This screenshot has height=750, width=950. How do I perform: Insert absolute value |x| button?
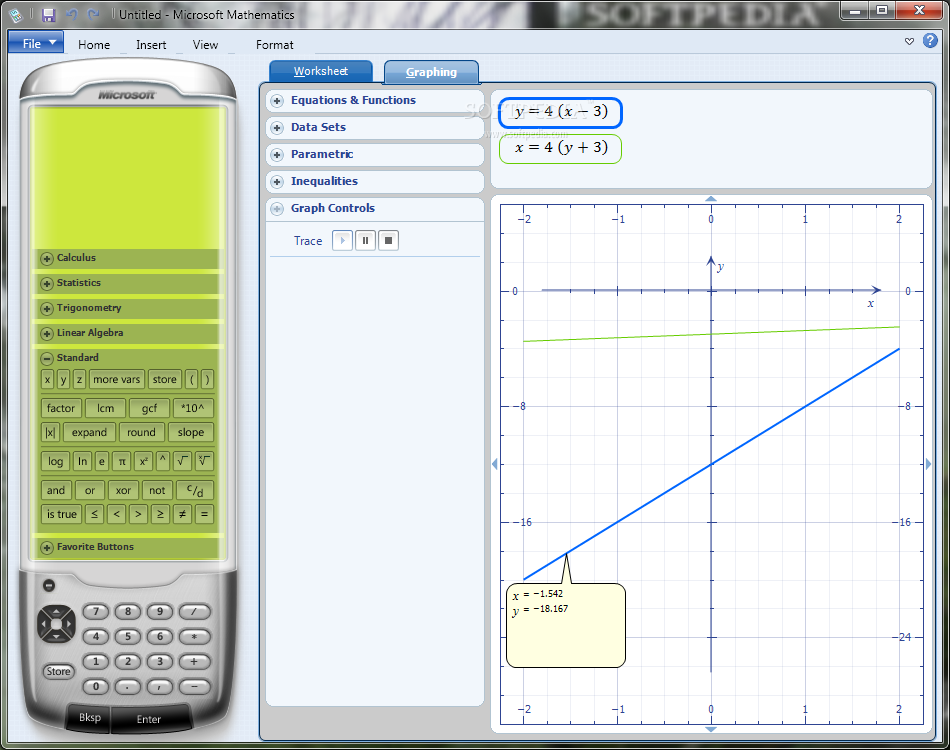coord(50,432)
